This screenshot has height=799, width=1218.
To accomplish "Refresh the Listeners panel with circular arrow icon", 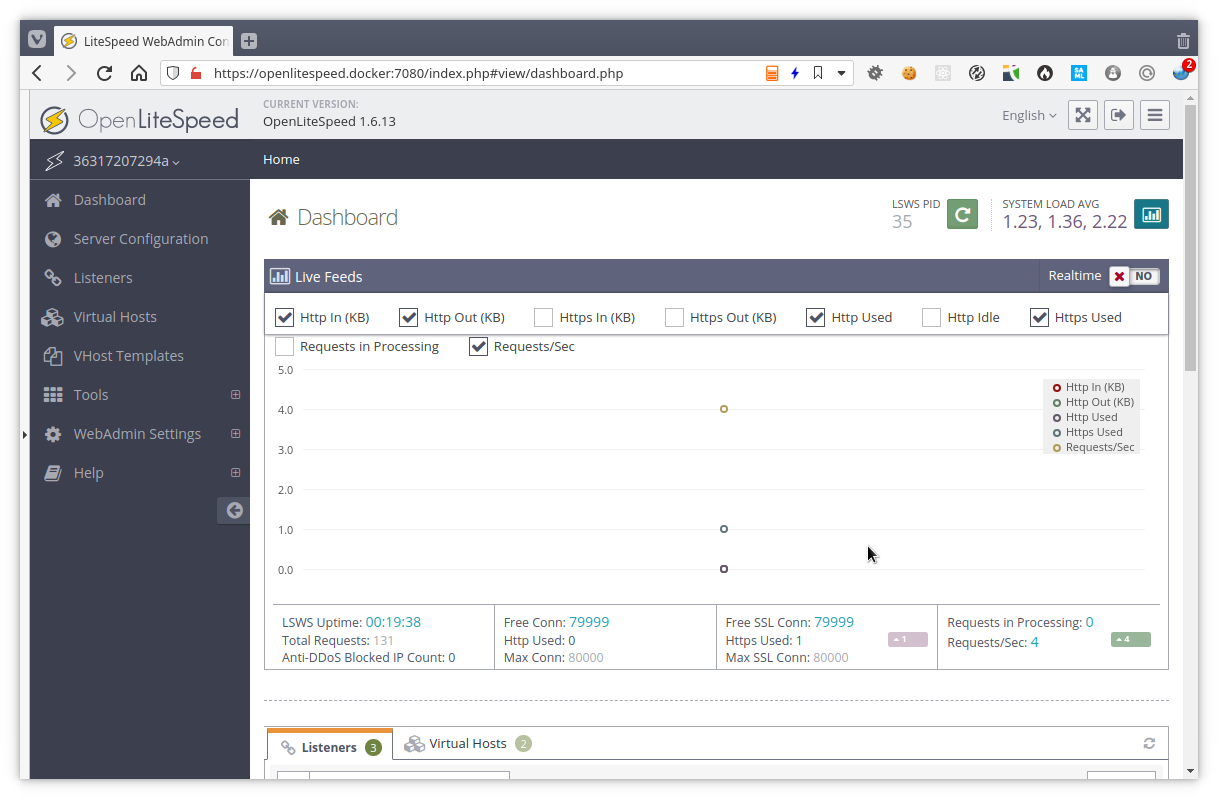I will click(1149, 743).
